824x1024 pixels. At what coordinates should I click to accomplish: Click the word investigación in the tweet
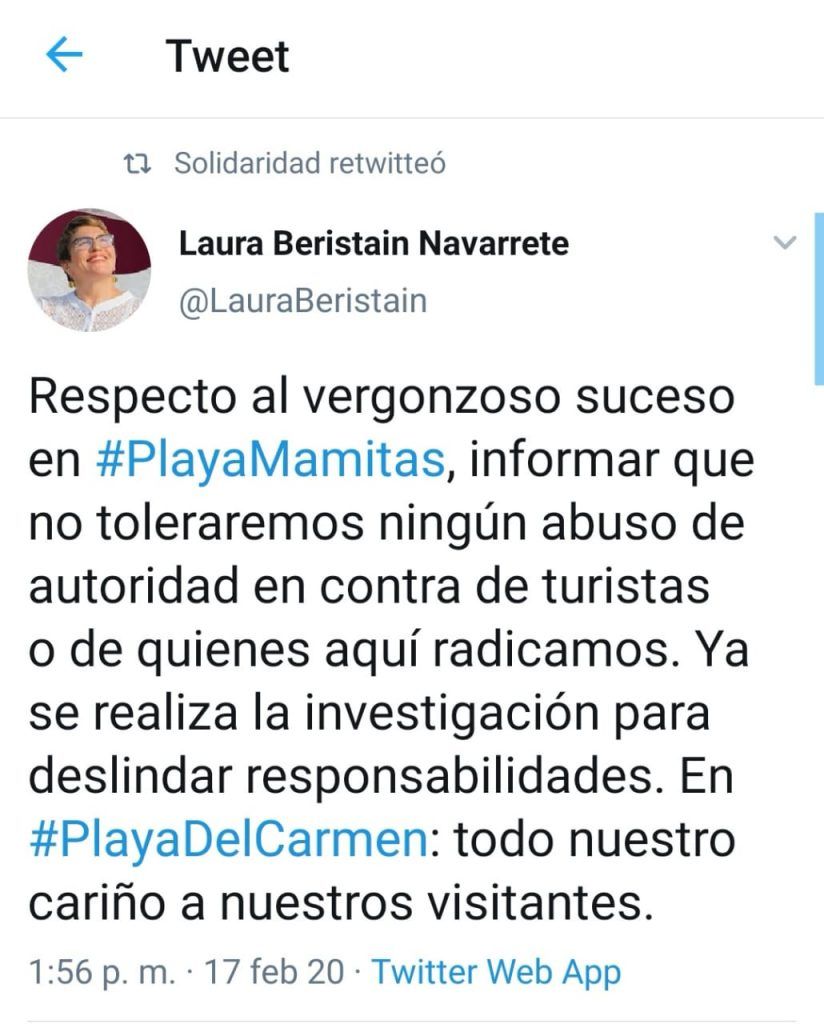click(451, 714)
